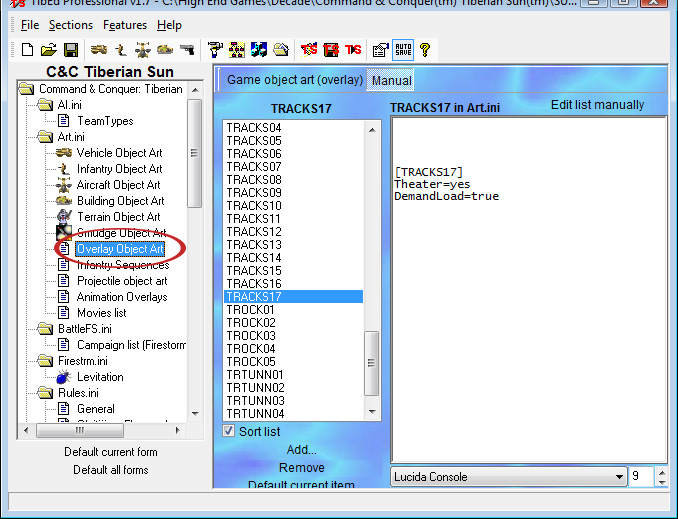678x519 pixels.
Task: Click the tree horizontal scrollbar right arrow
Action: [177, 430]
